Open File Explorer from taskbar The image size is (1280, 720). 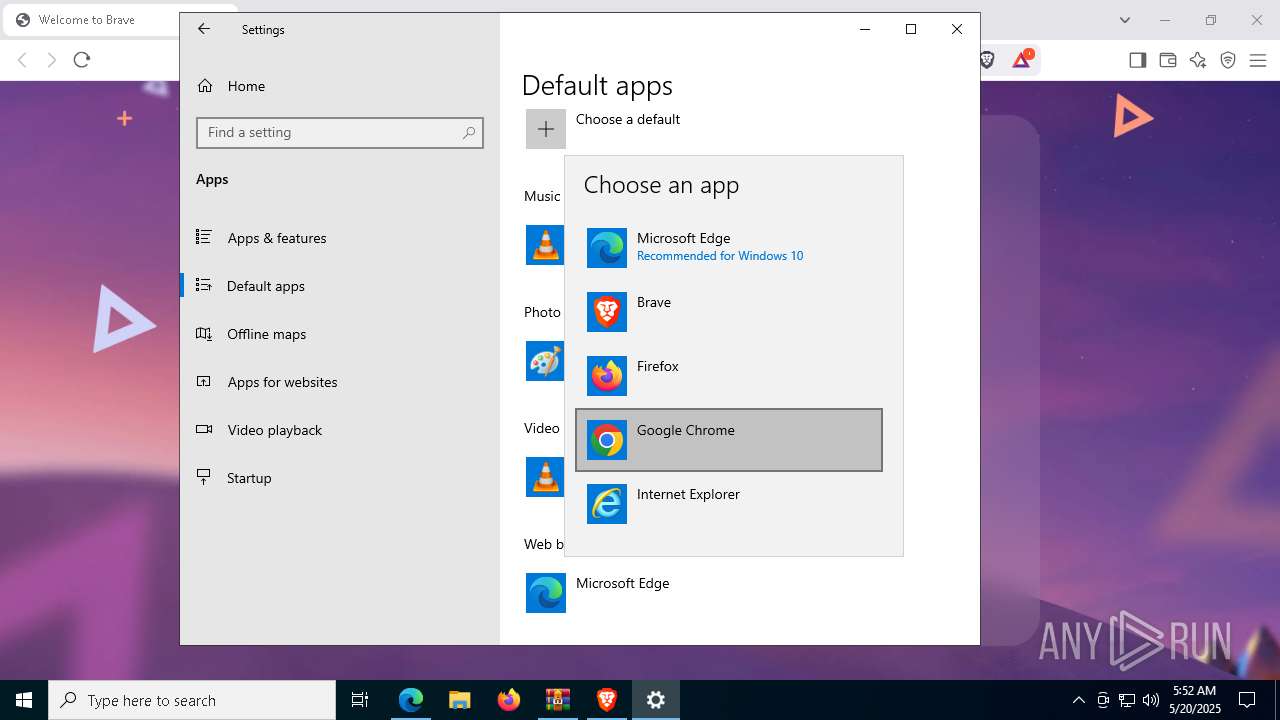click(459, 700)
